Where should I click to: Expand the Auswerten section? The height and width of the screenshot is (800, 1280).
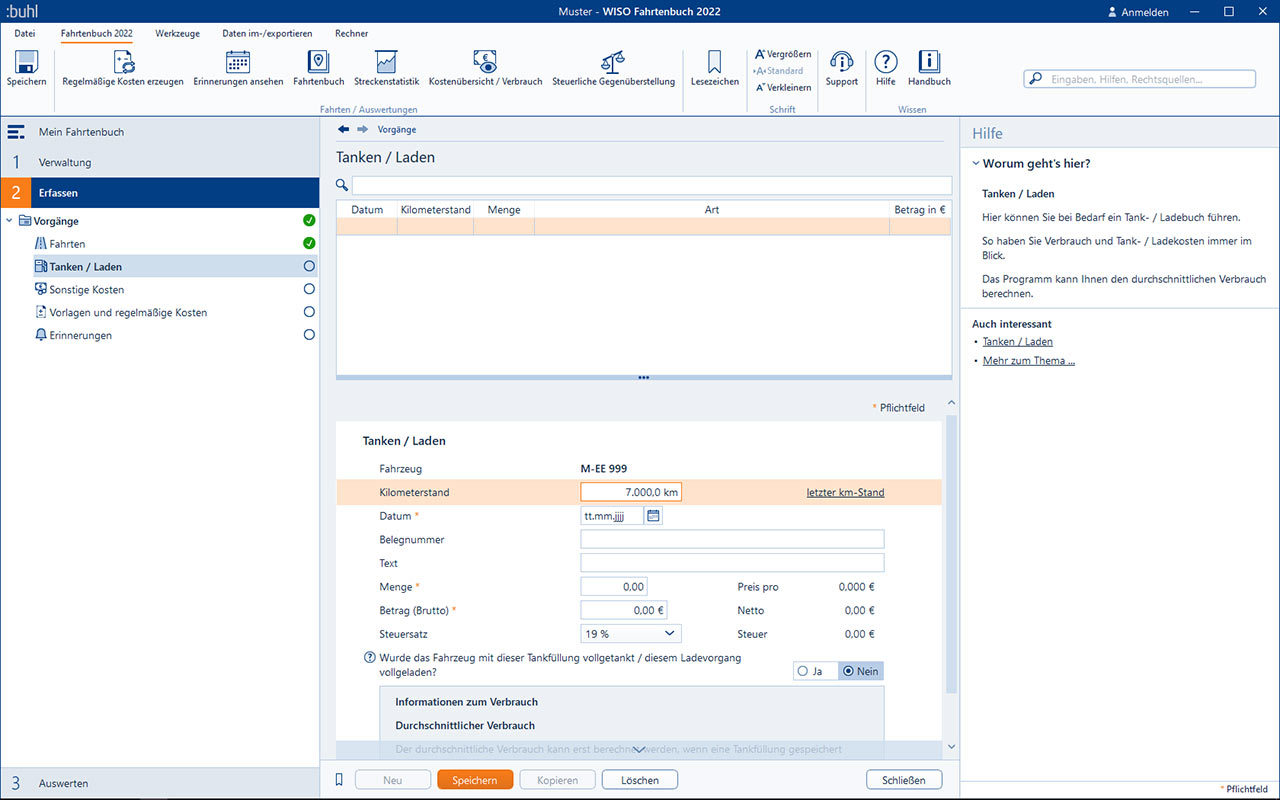coord(160,783)
